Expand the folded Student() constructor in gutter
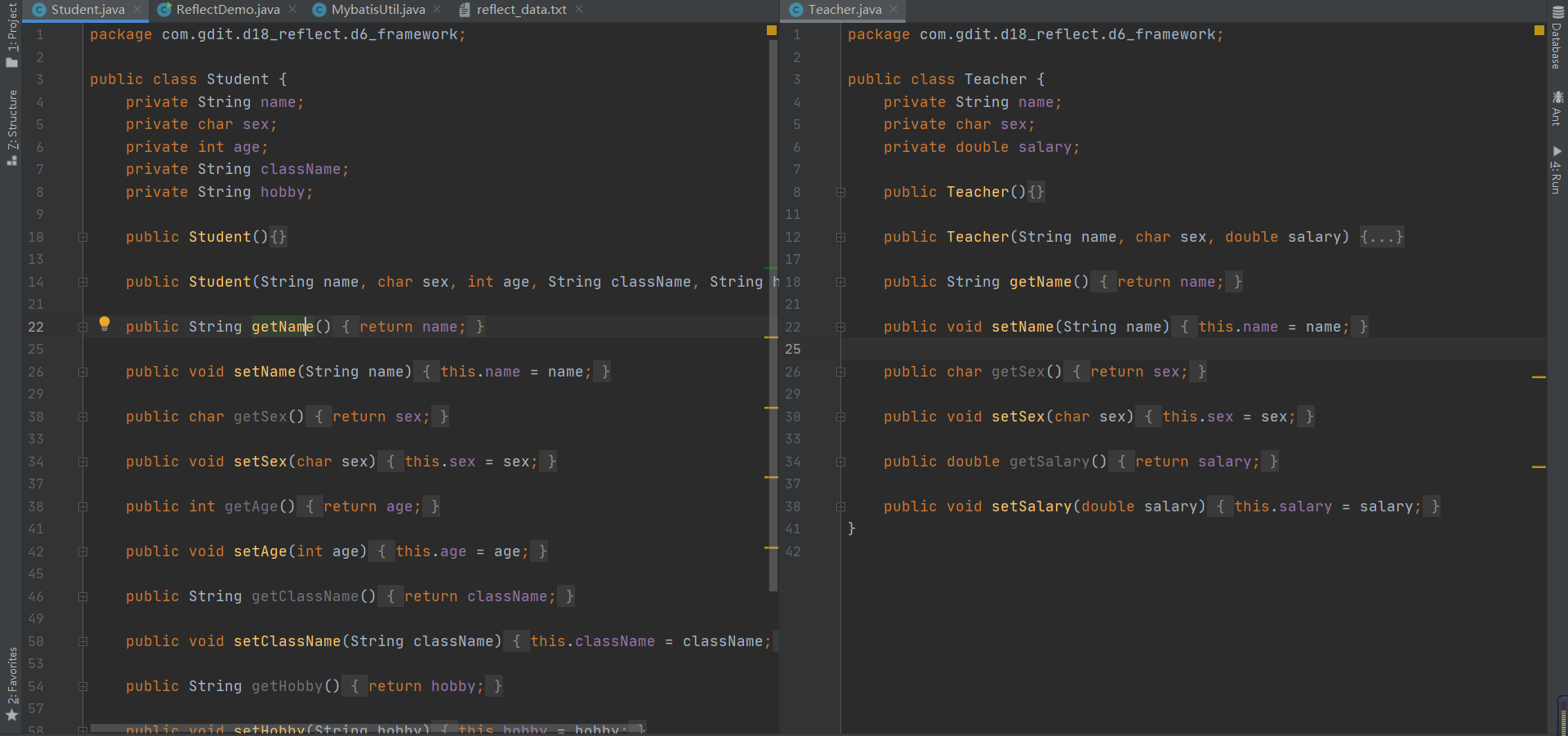 [82, 237]
